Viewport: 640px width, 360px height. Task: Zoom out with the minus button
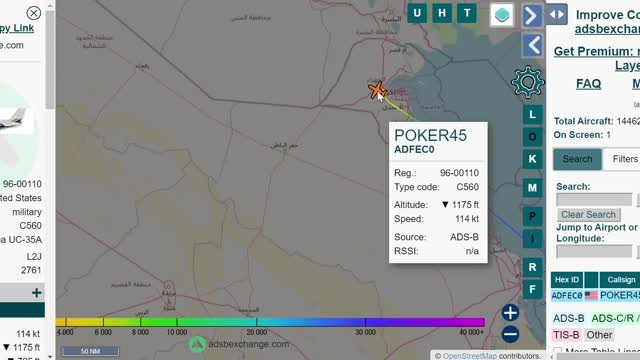(510, 334)
